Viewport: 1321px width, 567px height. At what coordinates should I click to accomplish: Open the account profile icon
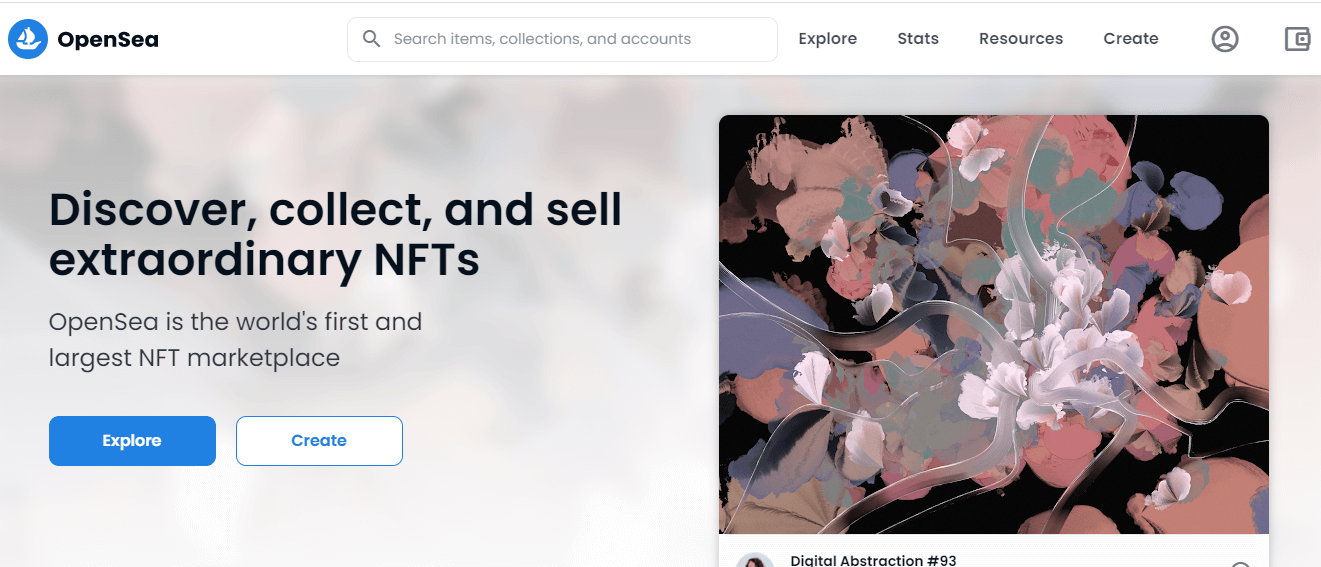tap(1224, 39)
